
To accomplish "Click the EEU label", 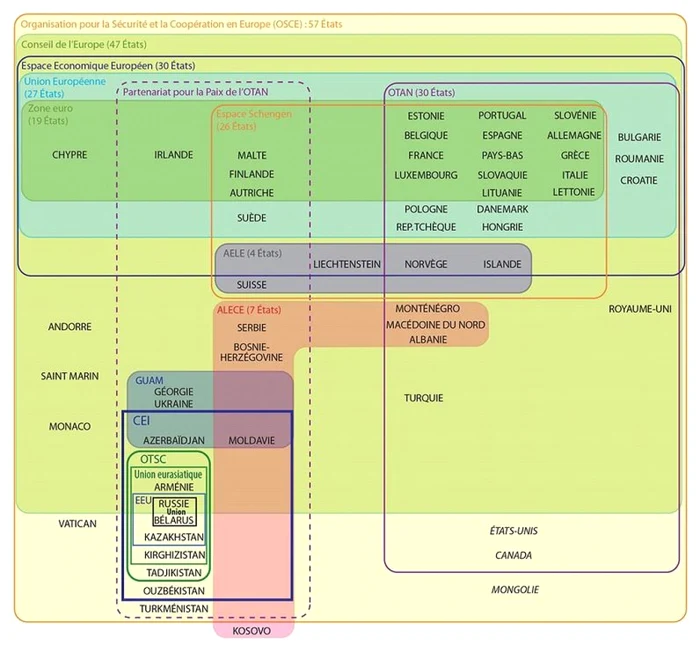I will tap(143, 501).
